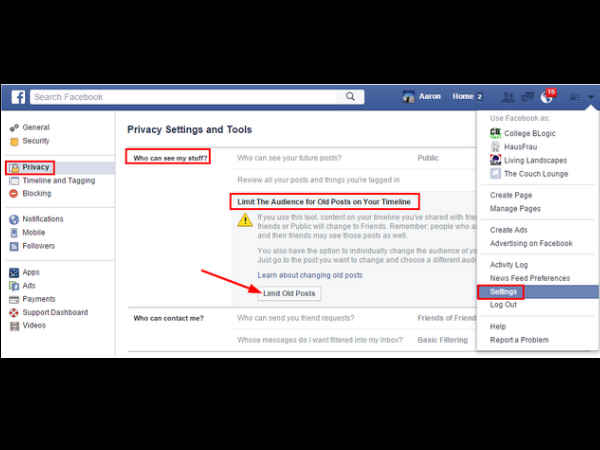Open Learn about changing old posts link
Image resolution: width=600 pixels, height=450 pixels.
click(x=310, y=275)
